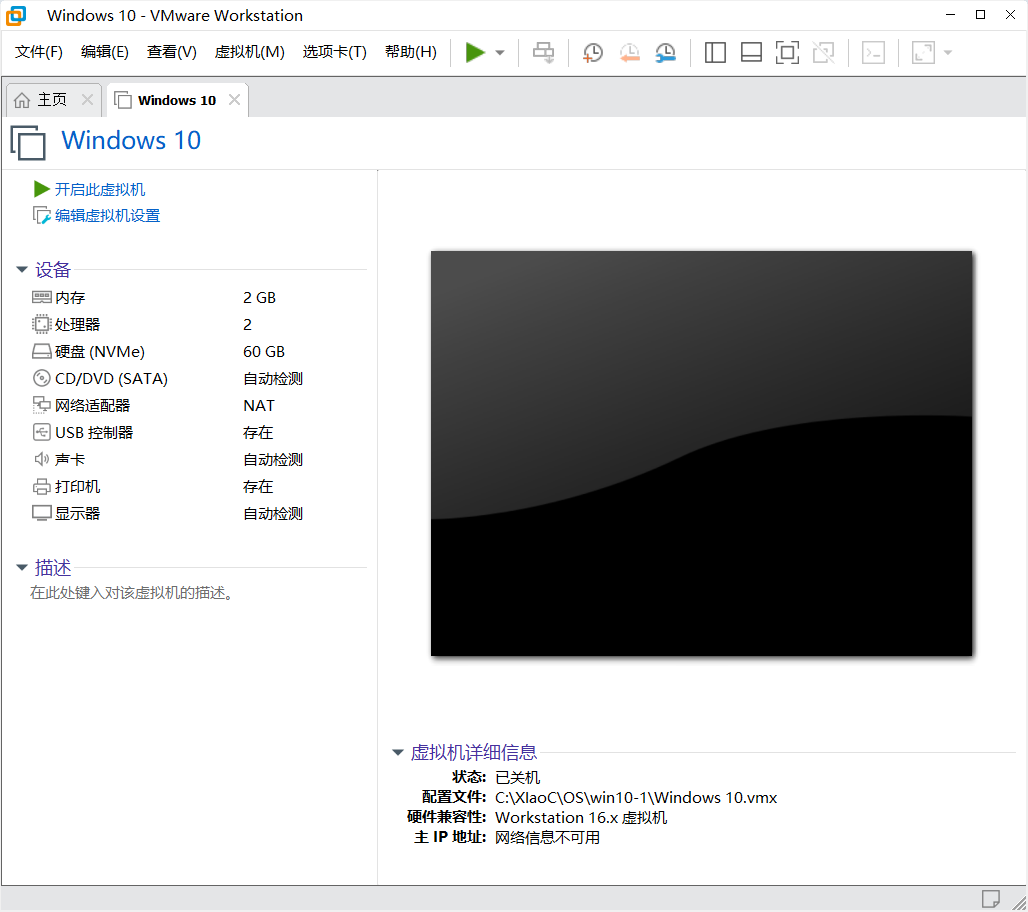Open the power options dropdown arrow
The height and width of the screenshot is (912, 1028).
(x=500, y=52)
